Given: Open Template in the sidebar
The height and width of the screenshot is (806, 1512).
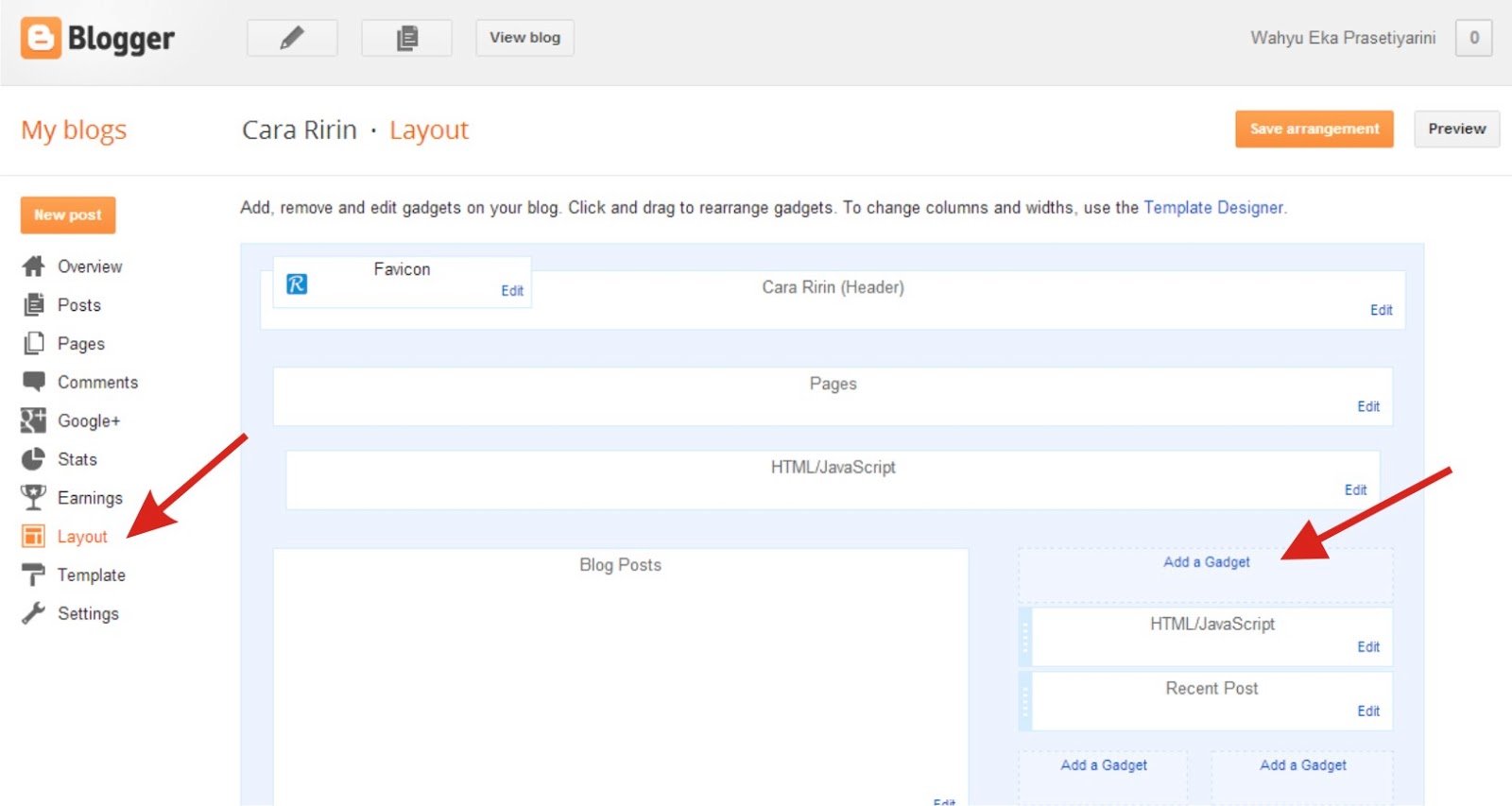Looking at the screenshot, I should (92, 575).
